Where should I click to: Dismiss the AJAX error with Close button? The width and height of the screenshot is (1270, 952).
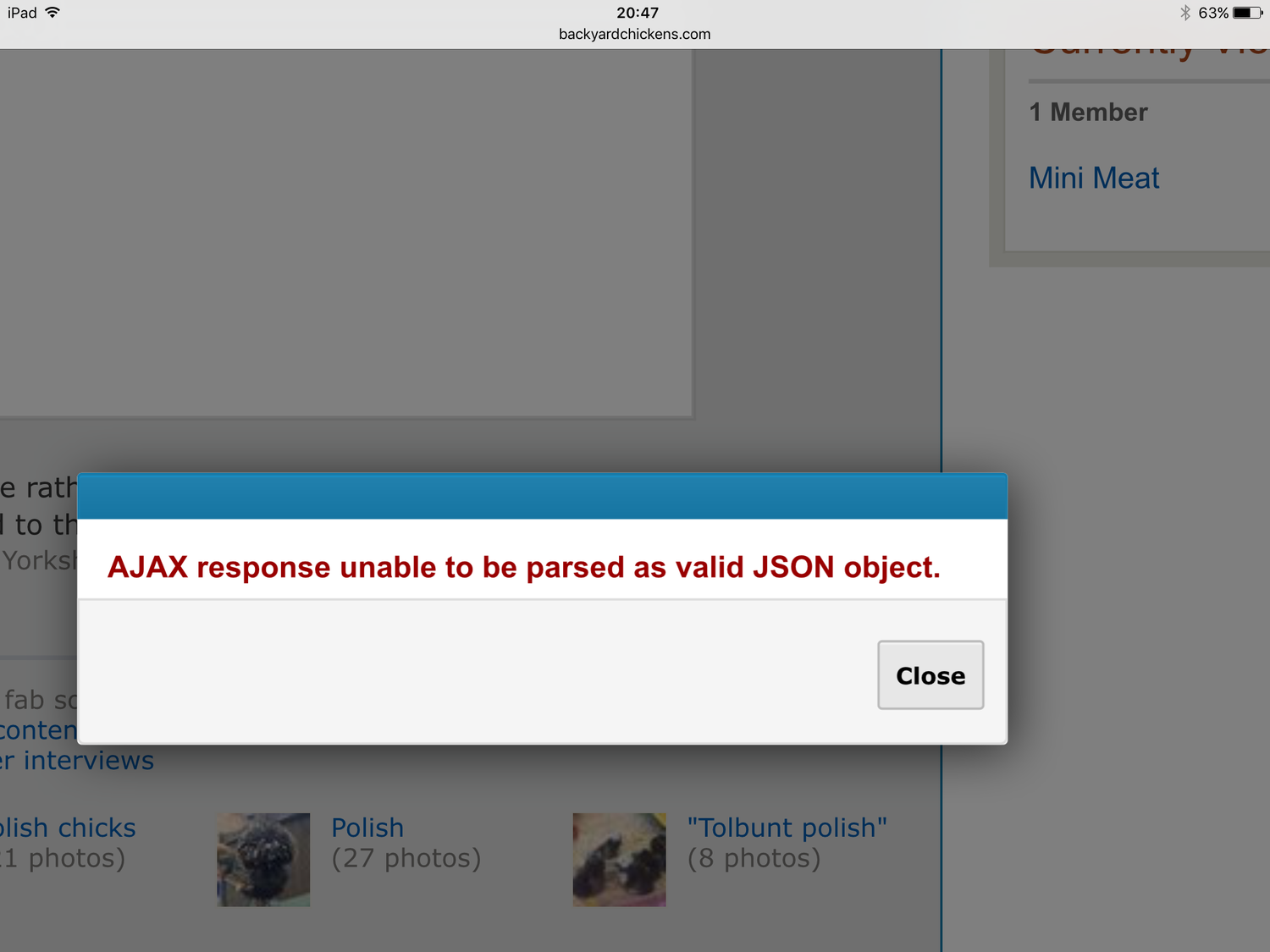click(930, 674)
